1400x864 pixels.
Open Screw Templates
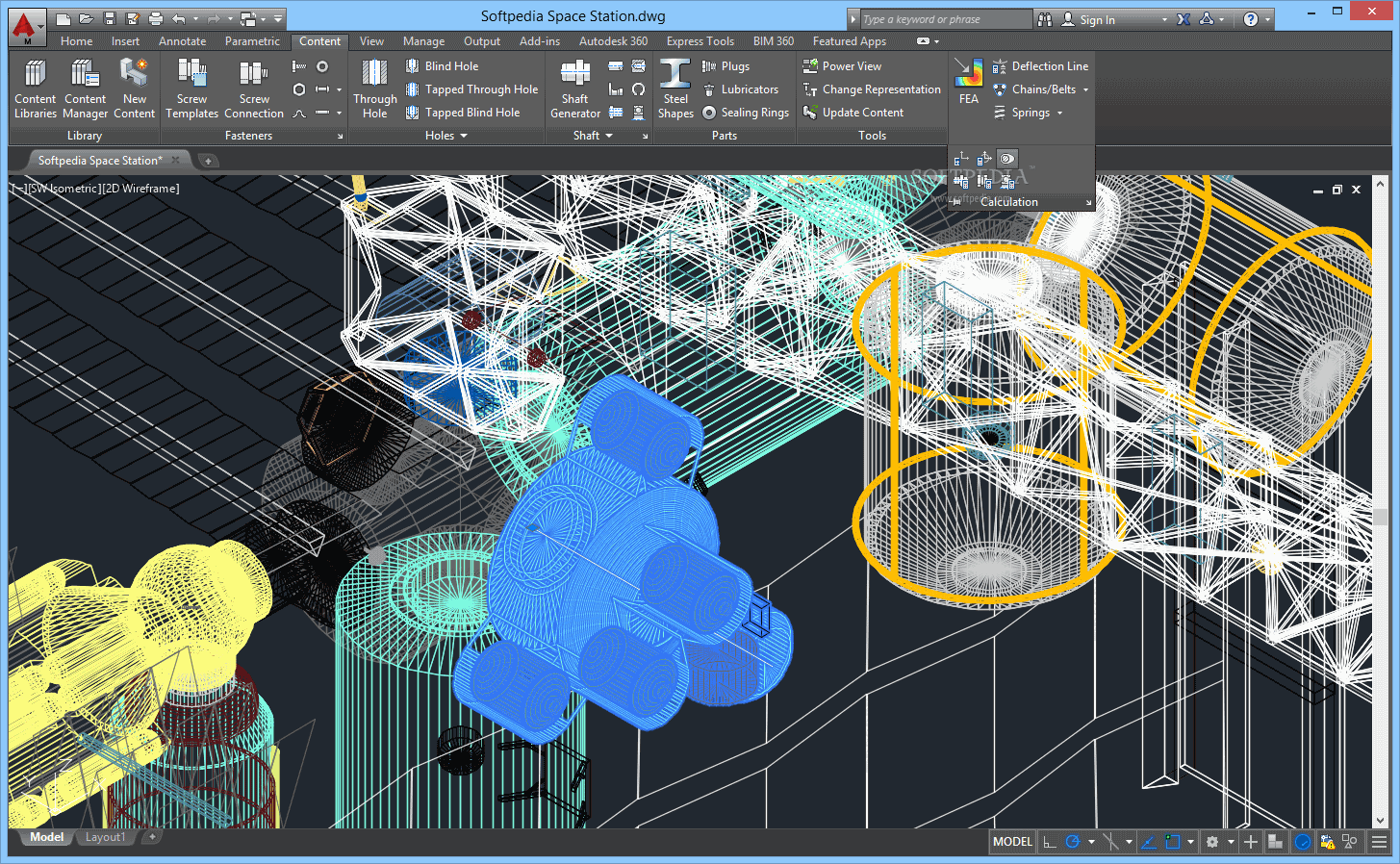tap(191, 89)
